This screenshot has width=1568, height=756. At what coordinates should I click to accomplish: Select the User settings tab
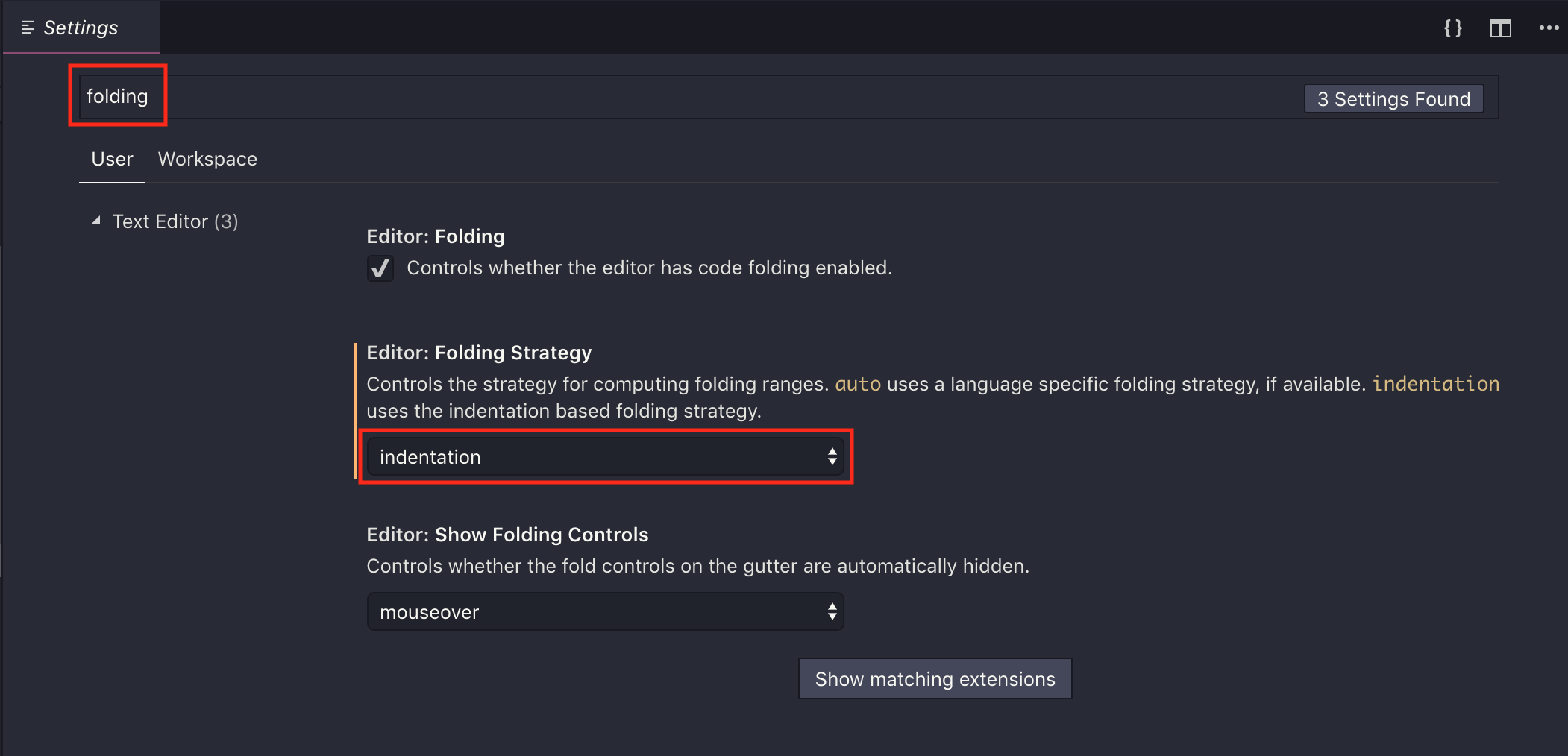tap(112, 159)
